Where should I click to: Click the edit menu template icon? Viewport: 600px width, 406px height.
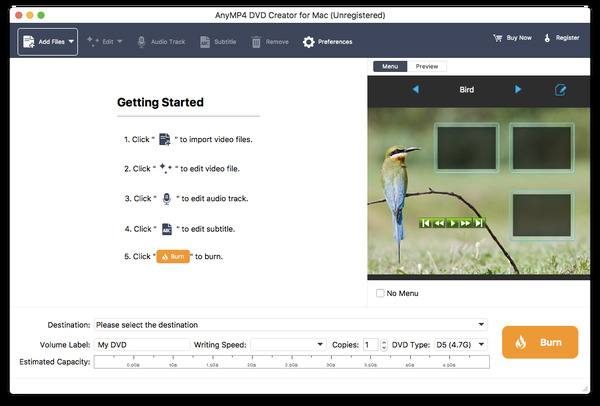click(560, 90)
